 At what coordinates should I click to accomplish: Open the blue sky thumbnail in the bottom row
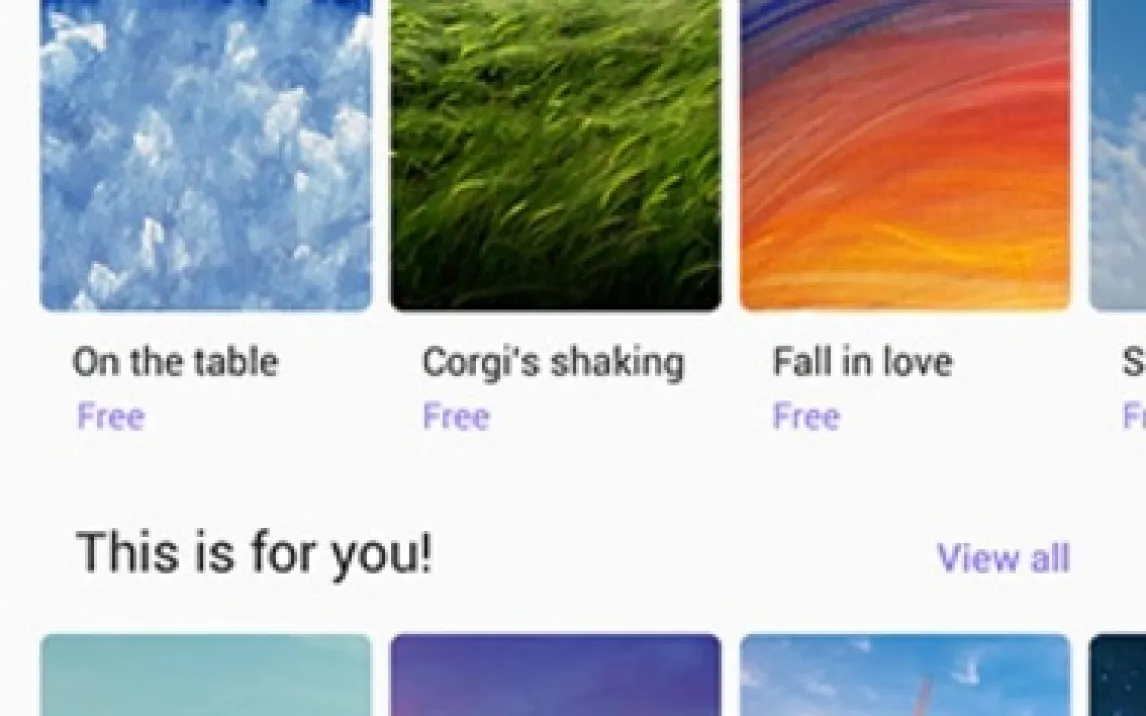point(906,675)
